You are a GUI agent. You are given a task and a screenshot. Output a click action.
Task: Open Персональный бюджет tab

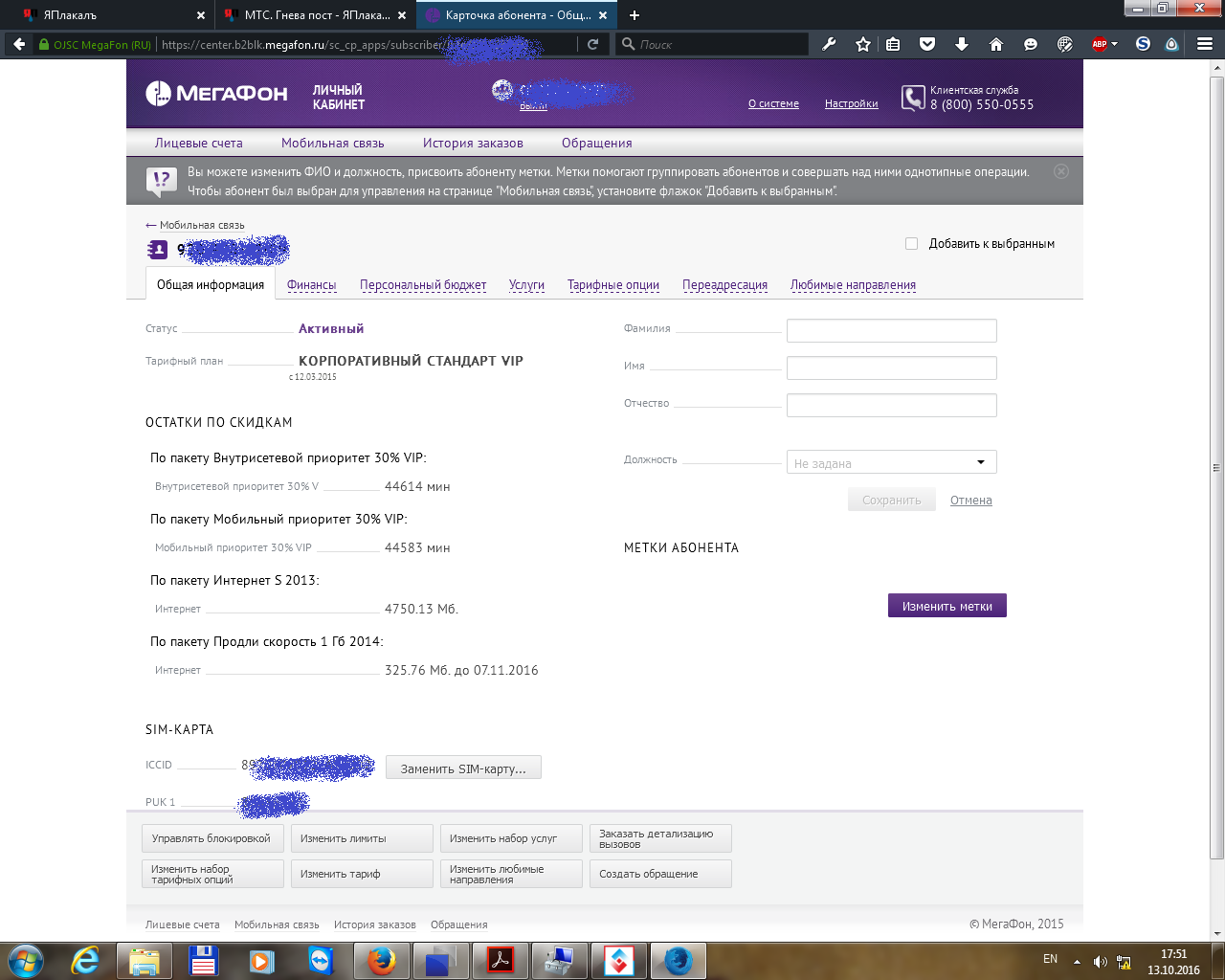(423, 285)
